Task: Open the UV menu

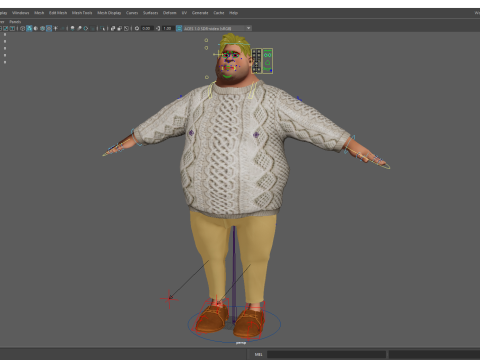Action: (x=184, y=13)
